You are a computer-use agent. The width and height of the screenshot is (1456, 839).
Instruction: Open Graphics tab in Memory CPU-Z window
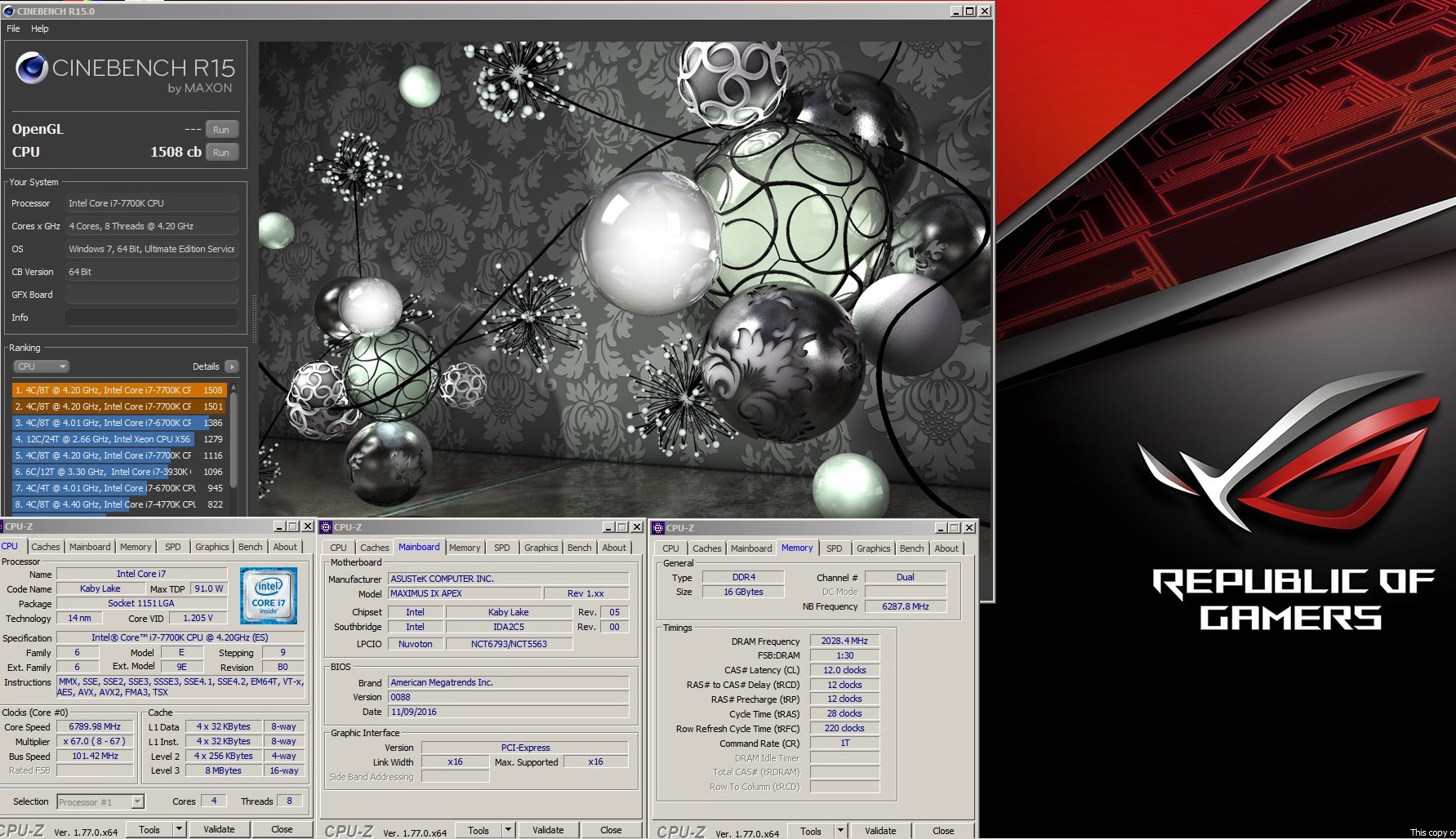[x=874, y=548]
